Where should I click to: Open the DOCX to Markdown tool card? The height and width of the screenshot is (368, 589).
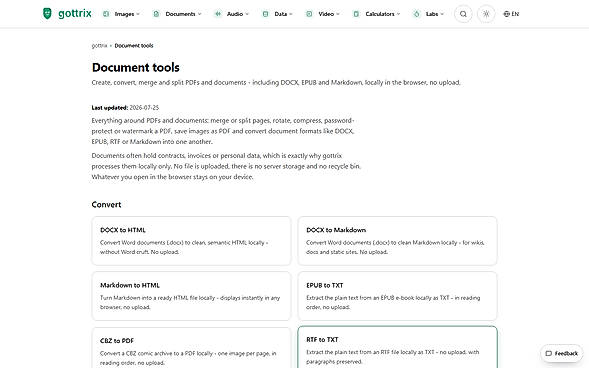click(x=397, y=241)
